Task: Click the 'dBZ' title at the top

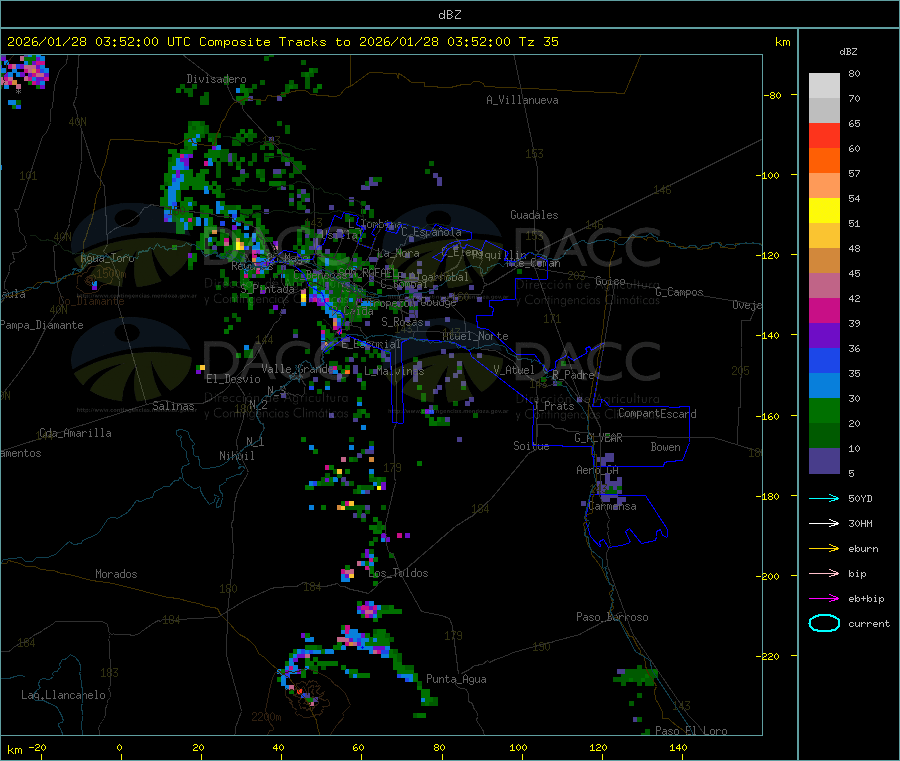Action: point(449,15)
